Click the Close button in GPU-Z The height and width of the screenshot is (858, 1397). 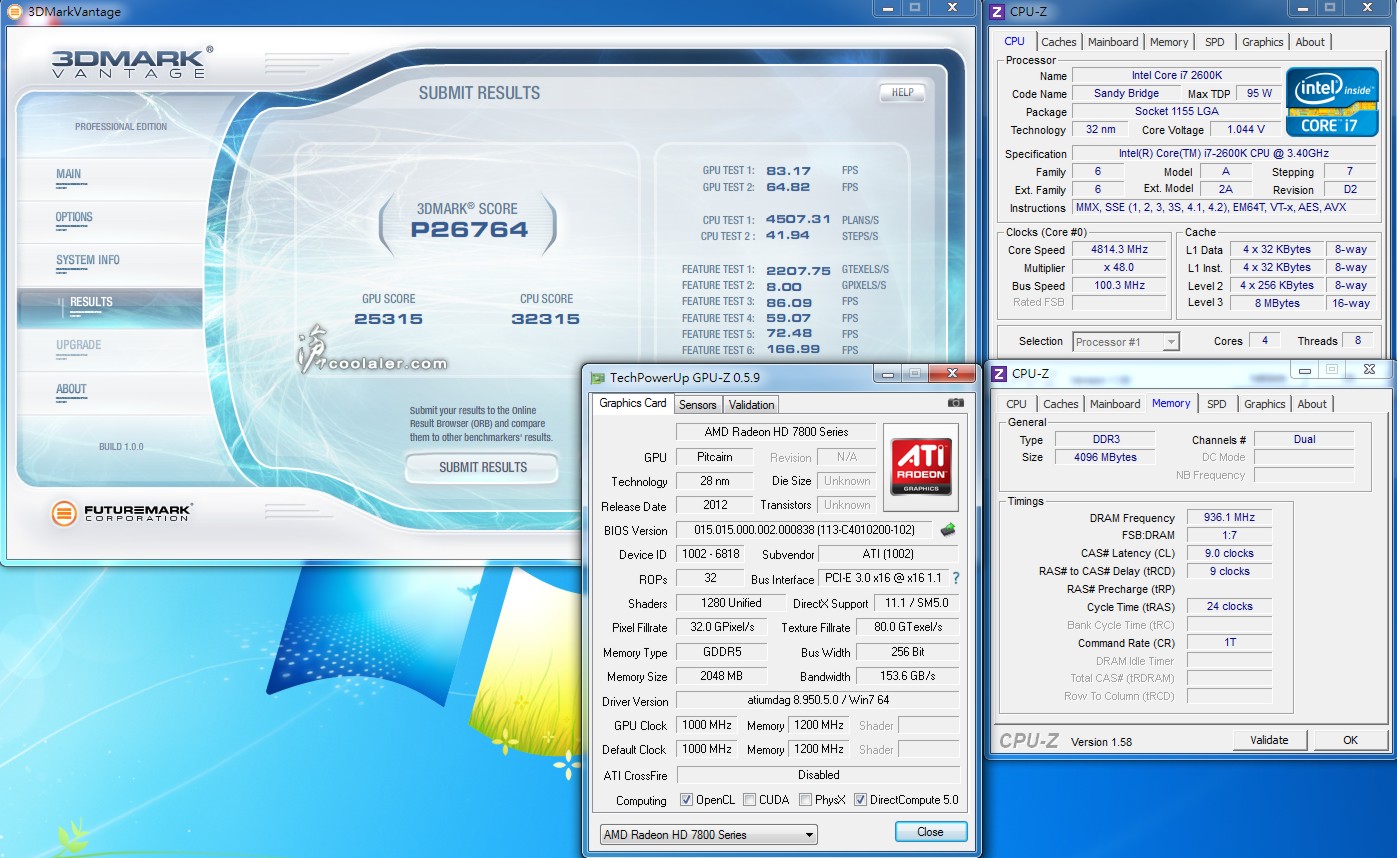(930, 832)
